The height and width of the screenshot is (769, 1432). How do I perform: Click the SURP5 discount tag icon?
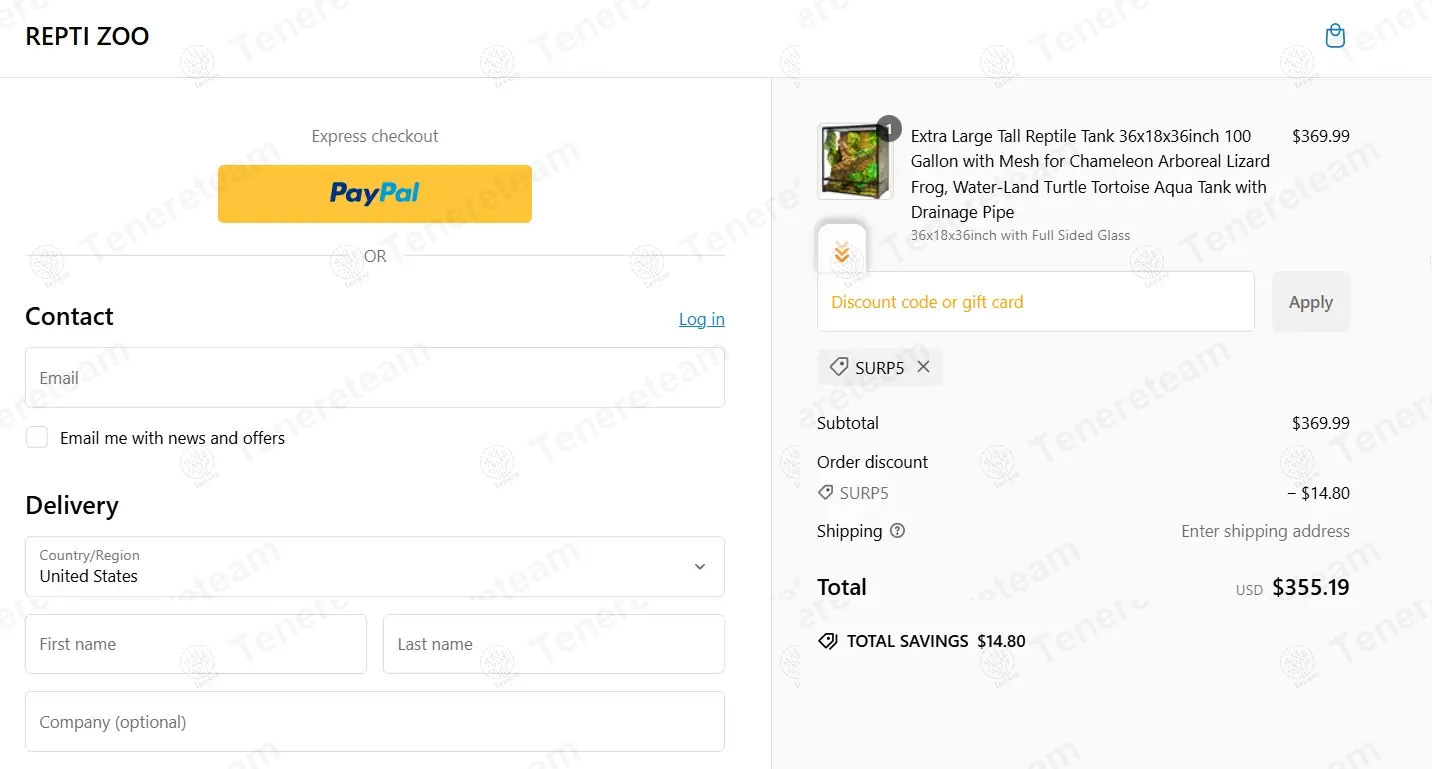coord(839,367)
